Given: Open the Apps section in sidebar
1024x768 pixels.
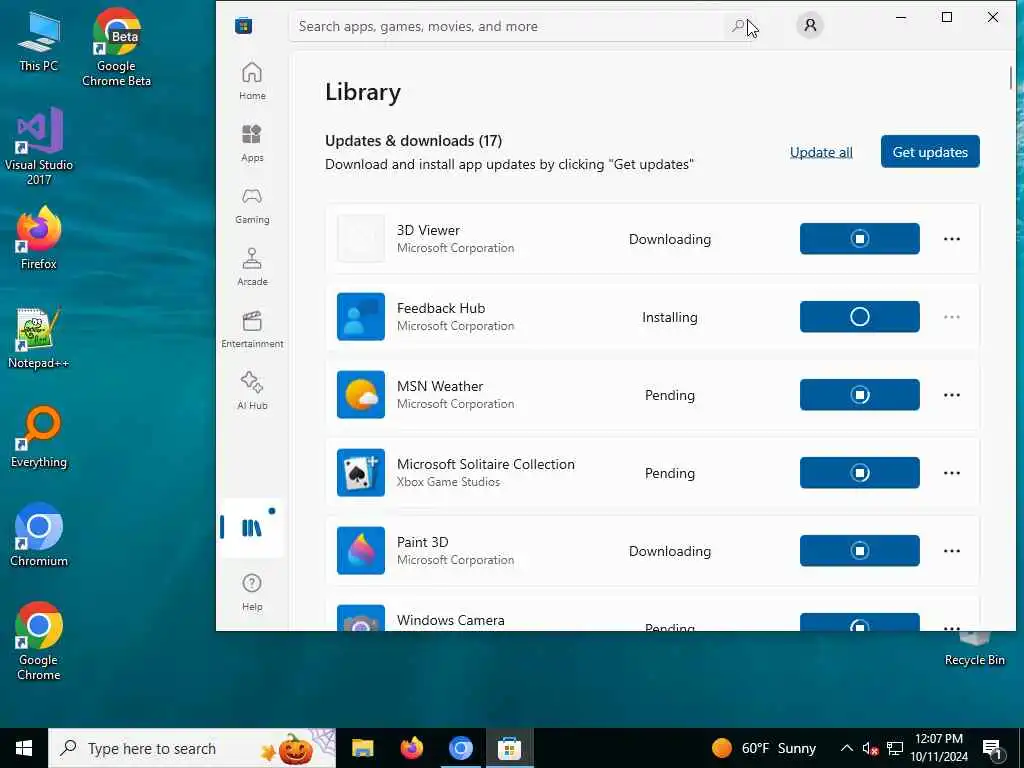Looking at the screenshot, I should pyautogui.click(x=252, y=144).
